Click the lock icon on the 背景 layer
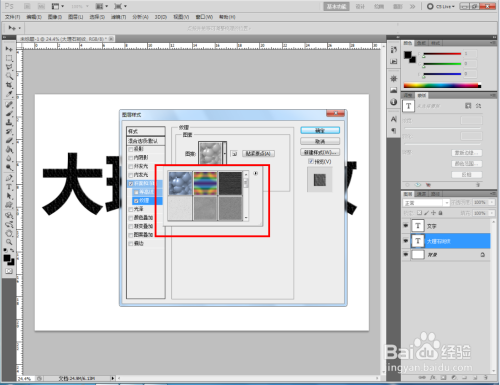The height and width of the screenshot is (385, 500). pos(482,255)
